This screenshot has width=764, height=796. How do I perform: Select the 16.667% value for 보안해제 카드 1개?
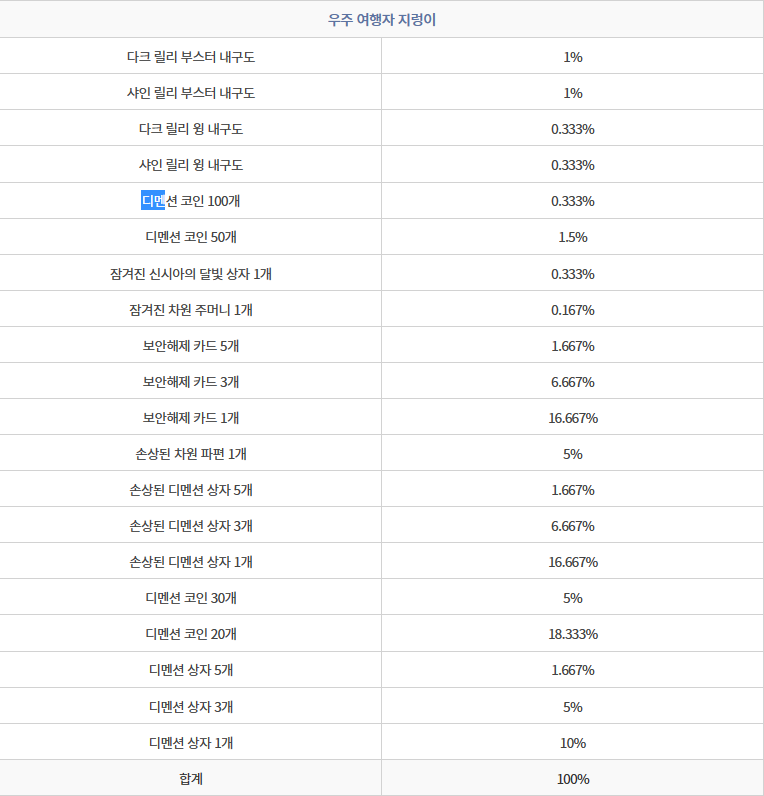click(x=573, y=418)
